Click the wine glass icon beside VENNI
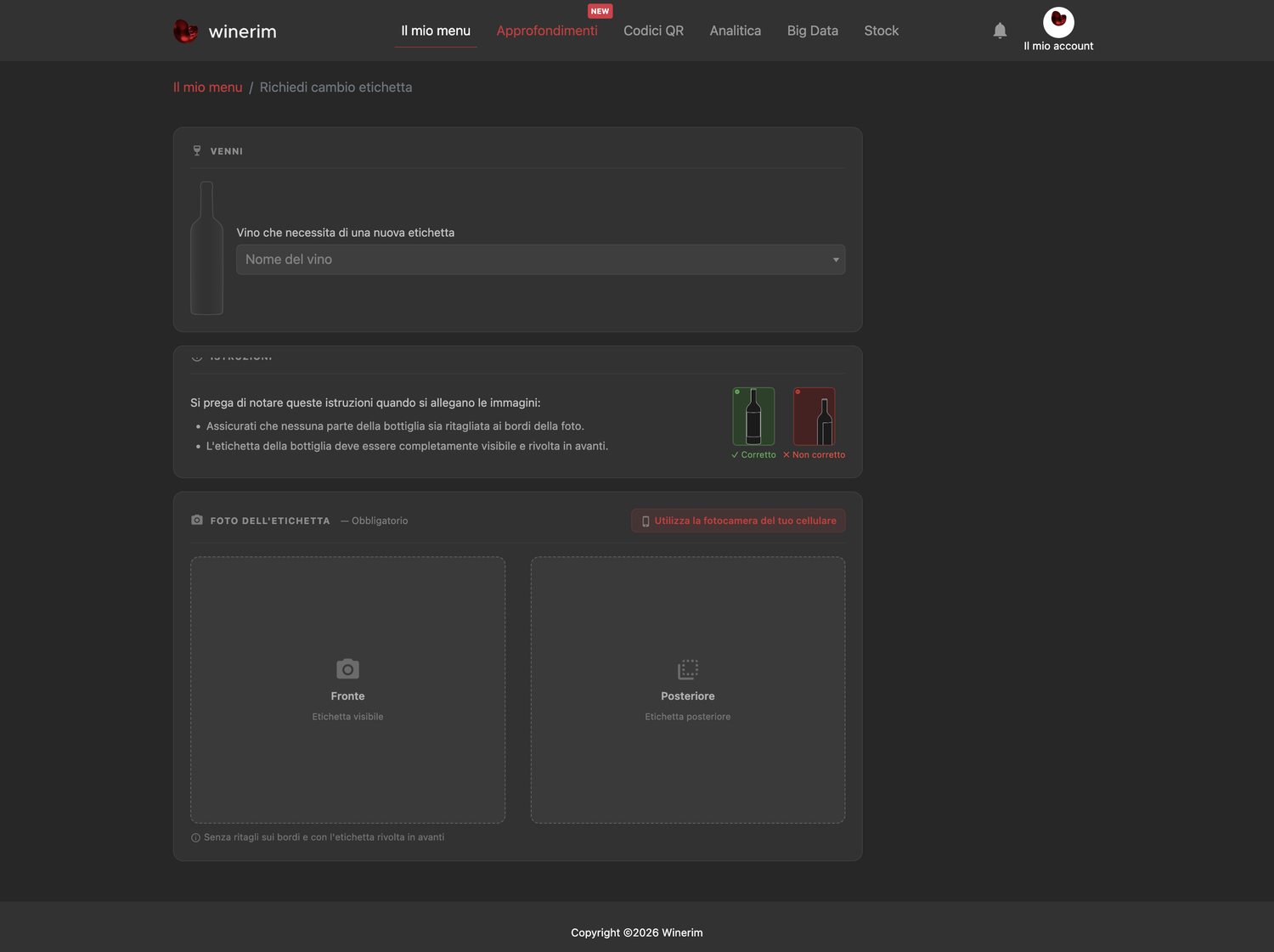 [x=197, y=151]
